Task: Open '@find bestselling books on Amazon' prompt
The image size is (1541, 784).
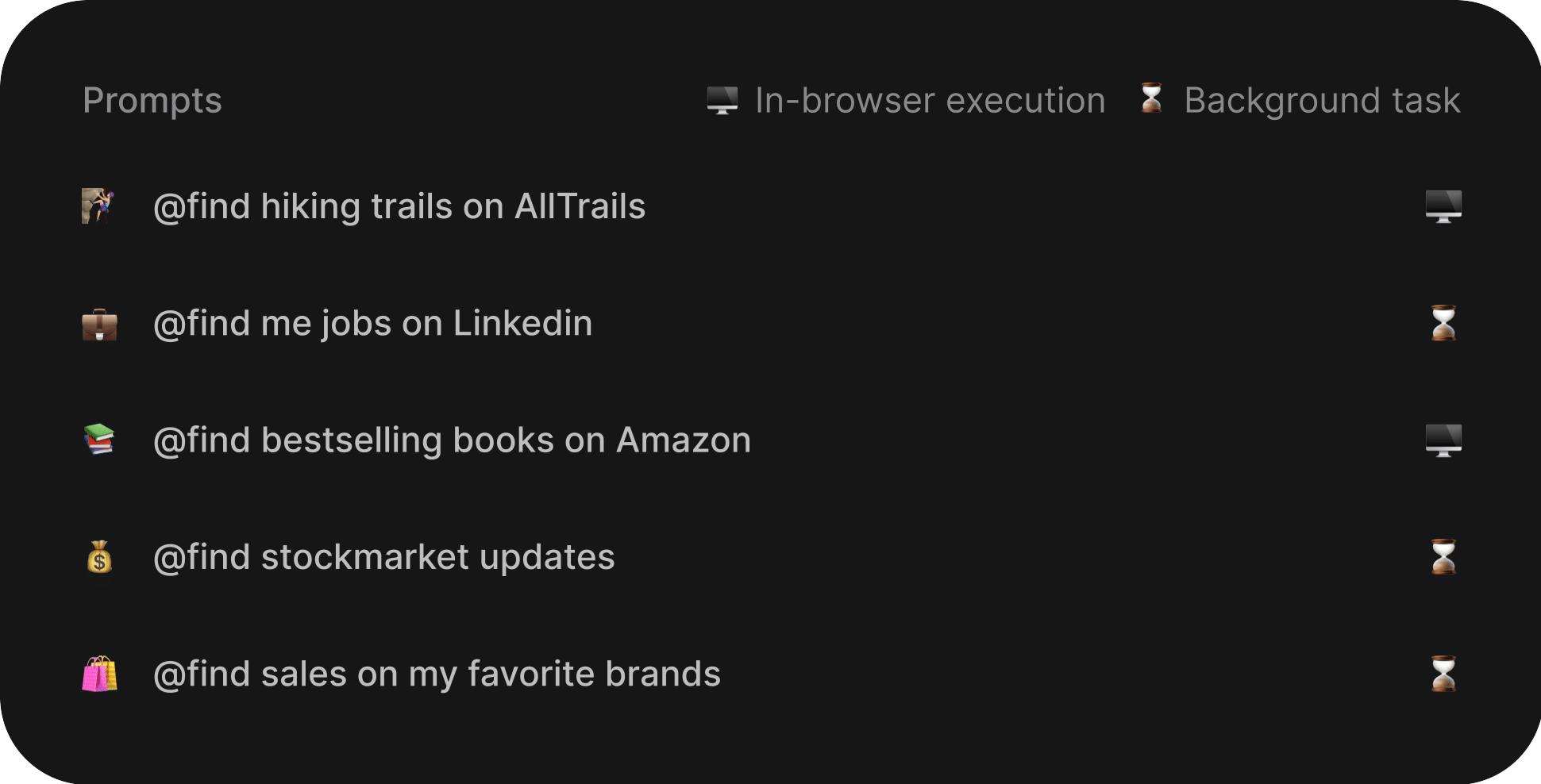Action: click(x=452, y=440)
